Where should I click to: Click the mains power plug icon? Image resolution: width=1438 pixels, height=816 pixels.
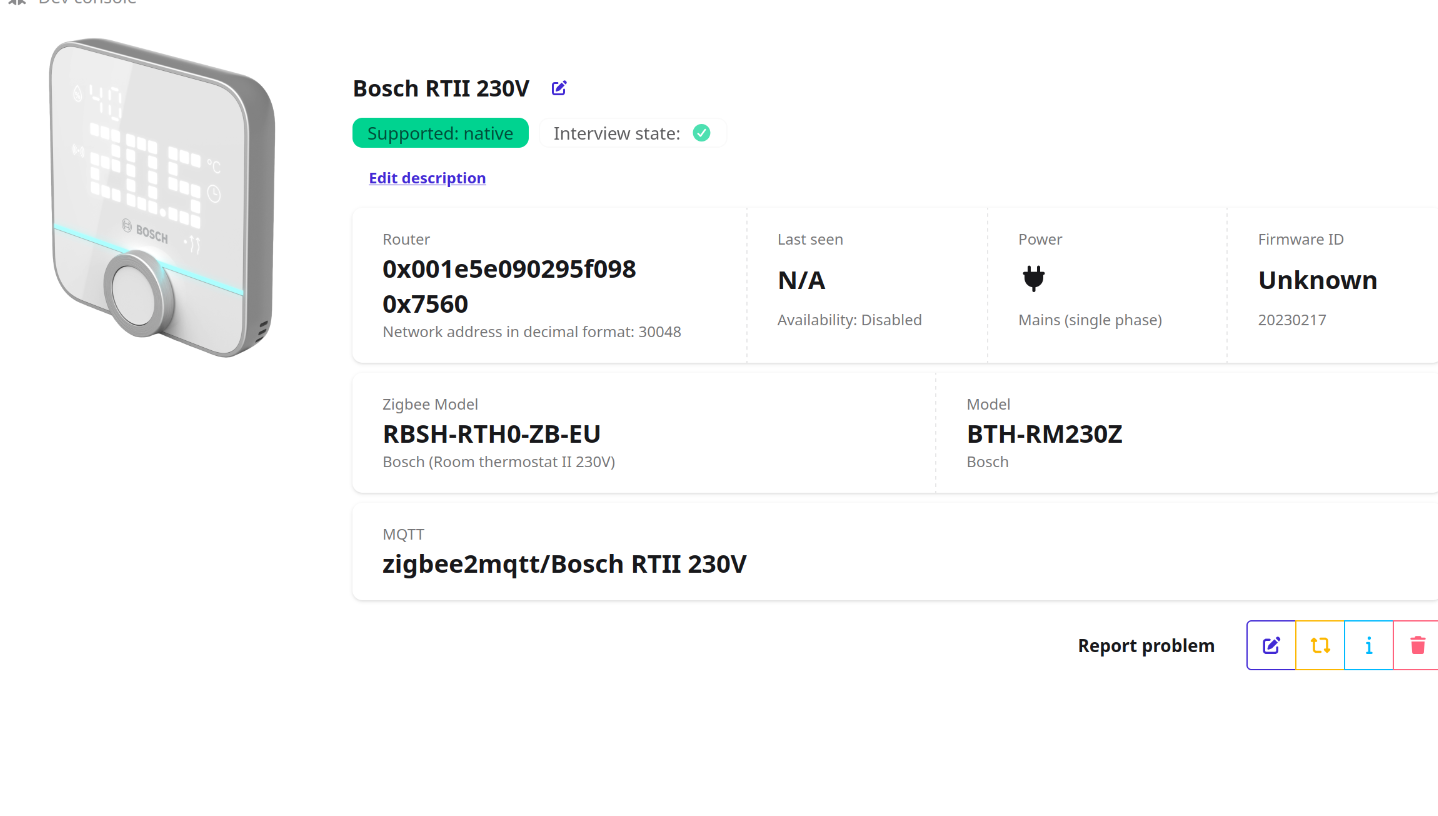tap(1033, 280)
